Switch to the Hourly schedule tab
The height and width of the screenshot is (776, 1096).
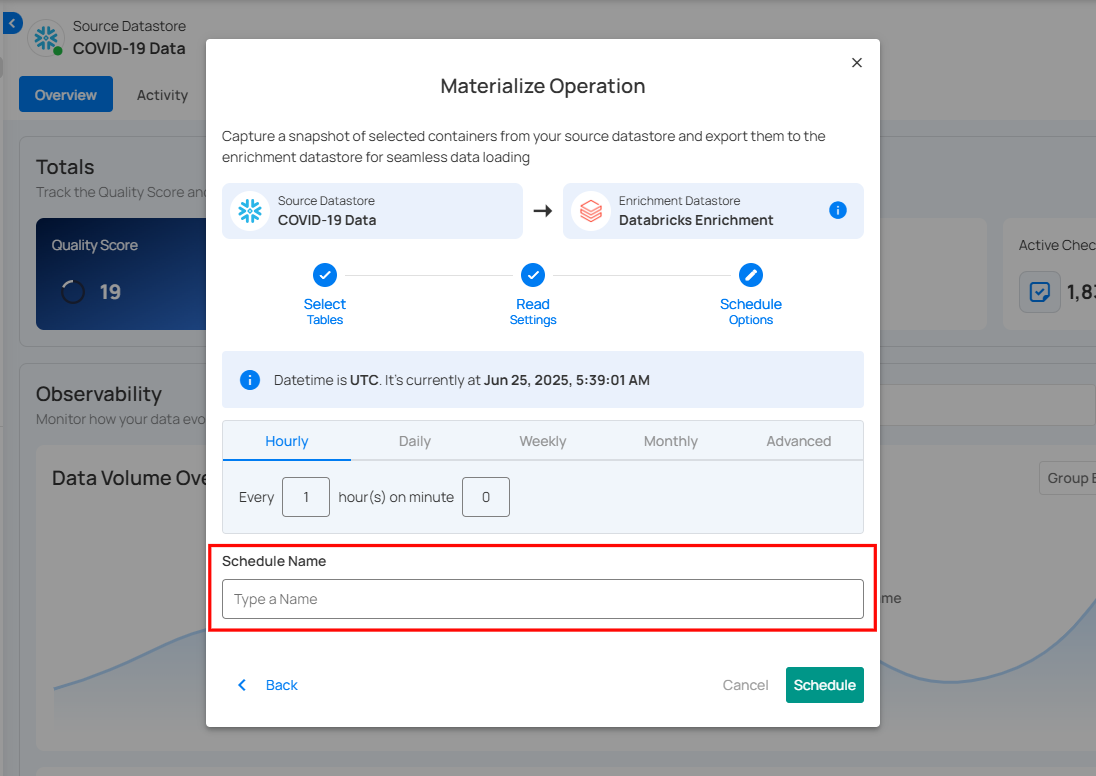coord(287,441)
